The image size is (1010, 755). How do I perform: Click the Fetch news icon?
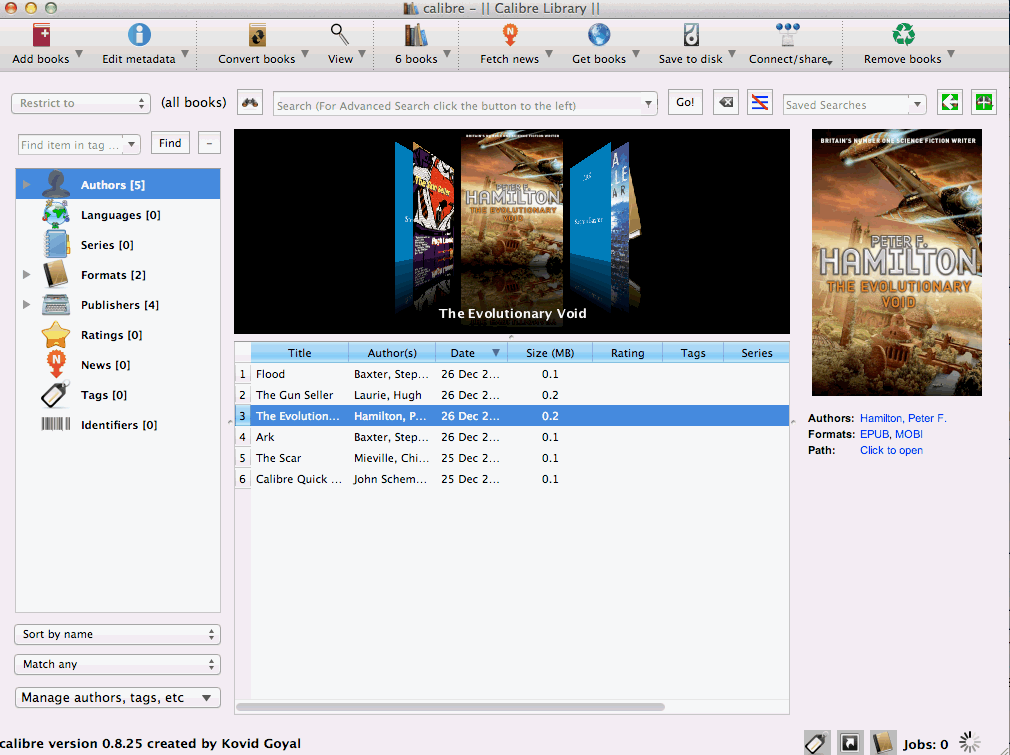point(509,37)
